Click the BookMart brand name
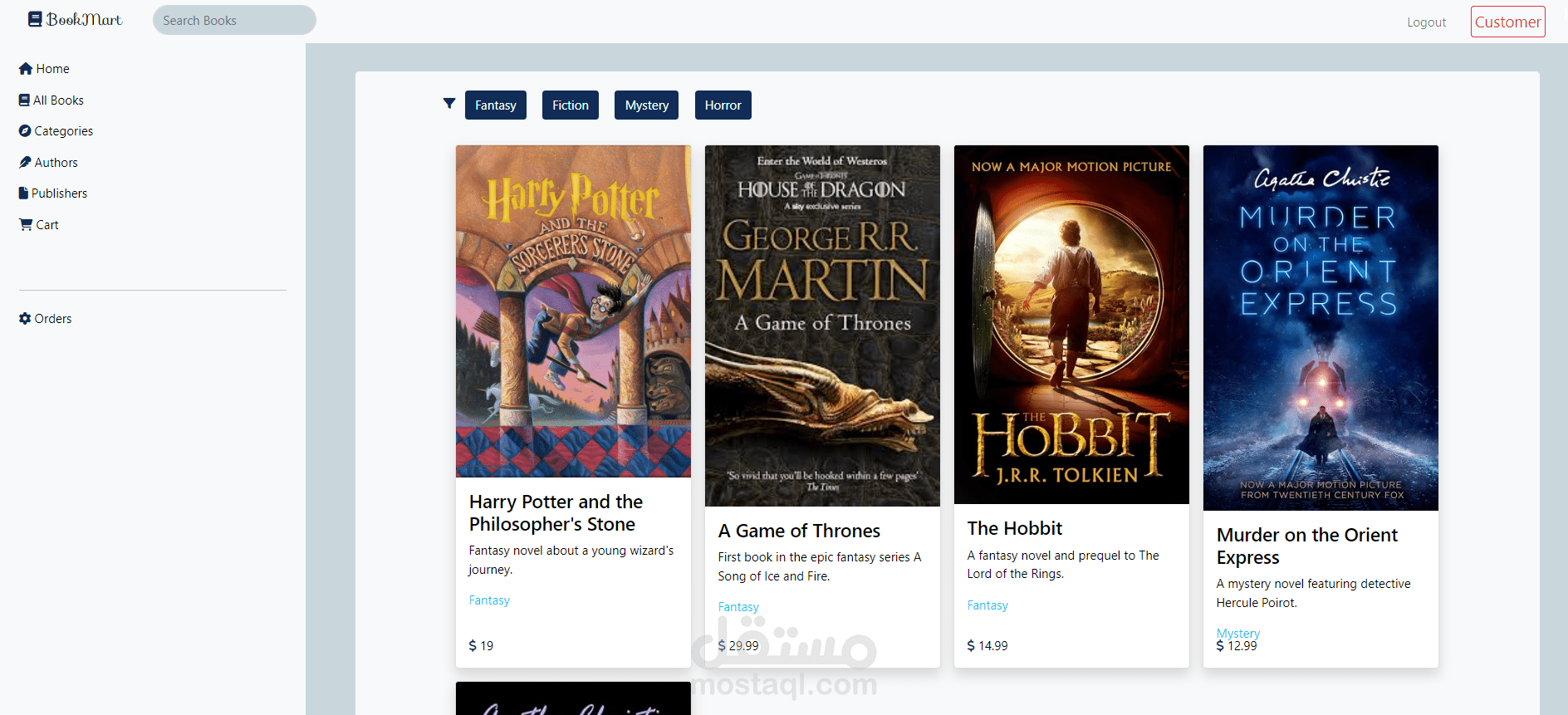The image size is (1568, 715). [x=85, y=19]
